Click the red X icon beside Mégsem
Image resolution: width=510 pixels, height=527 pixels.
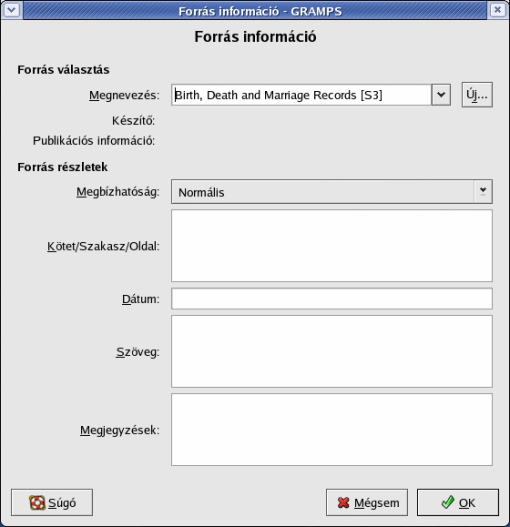(343, 503)
